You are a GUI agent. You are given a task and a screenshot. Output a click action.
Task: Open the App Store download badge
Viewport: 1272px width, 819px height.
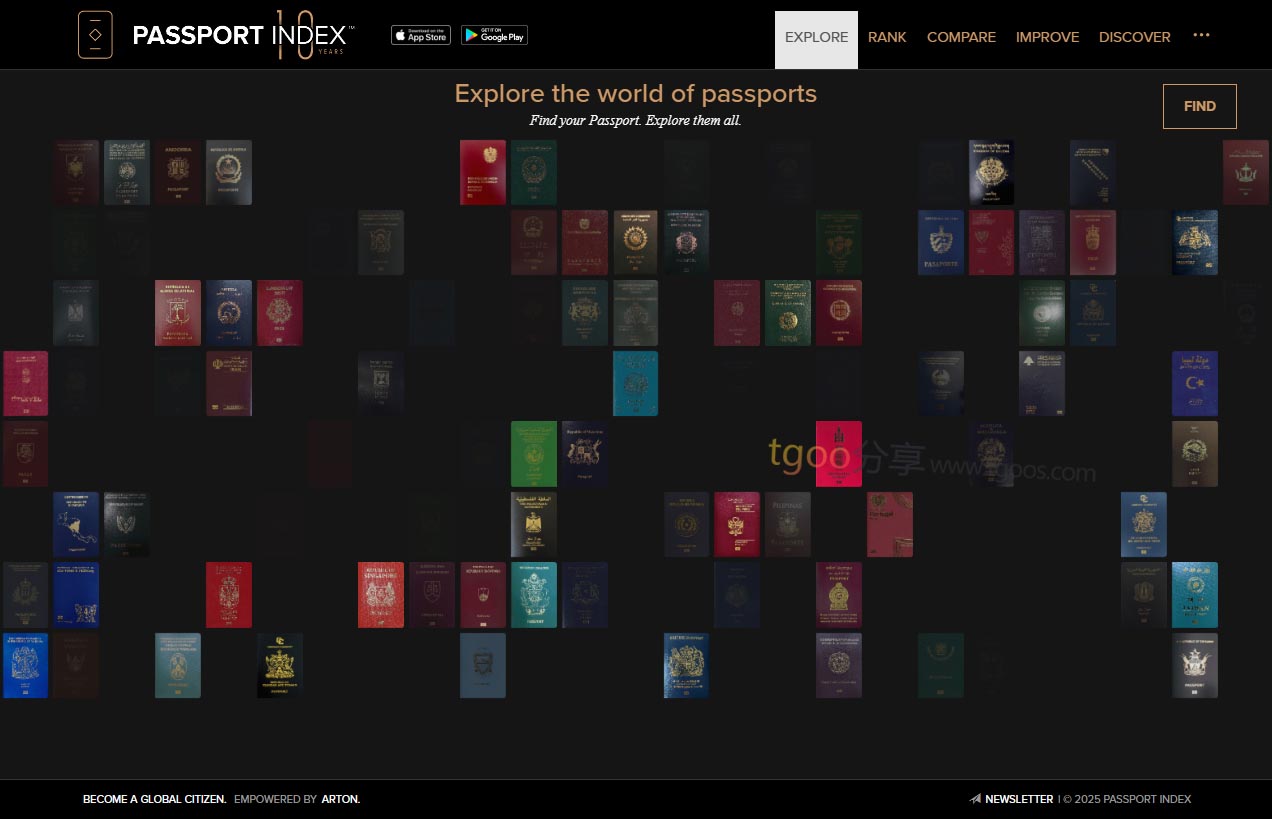click(420, 35)
